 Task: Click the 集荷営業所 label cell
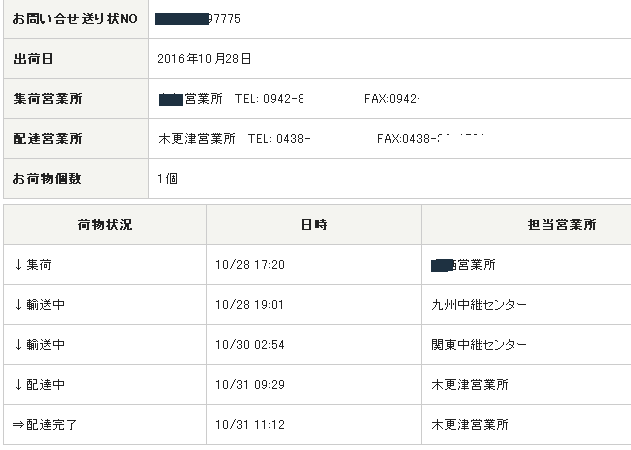46,99
